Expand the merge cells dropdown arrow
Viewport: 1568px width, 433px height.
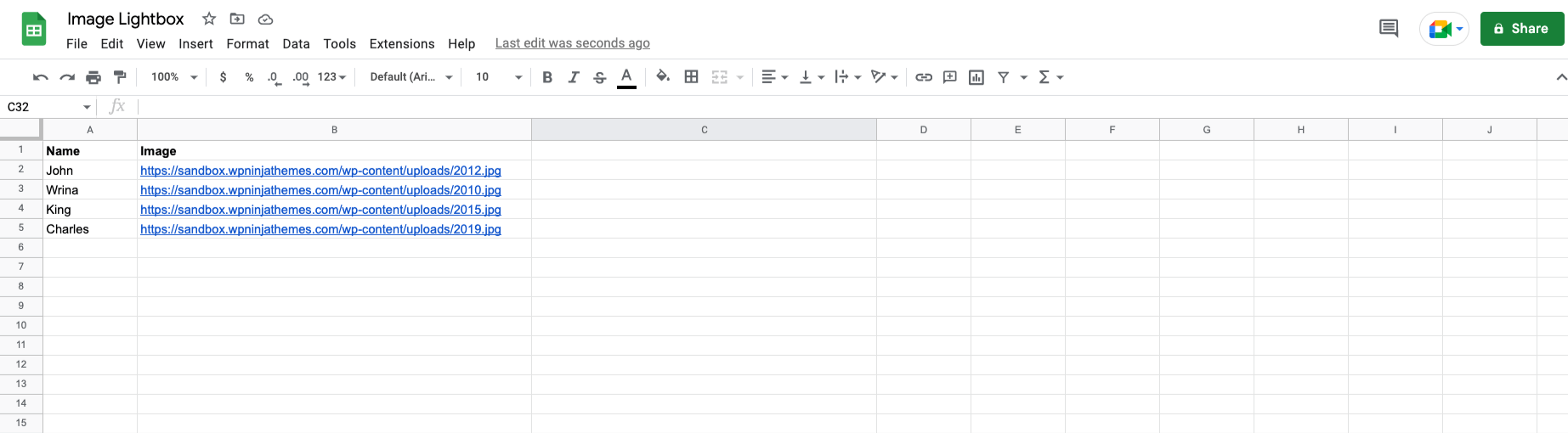tap(740, 77)
